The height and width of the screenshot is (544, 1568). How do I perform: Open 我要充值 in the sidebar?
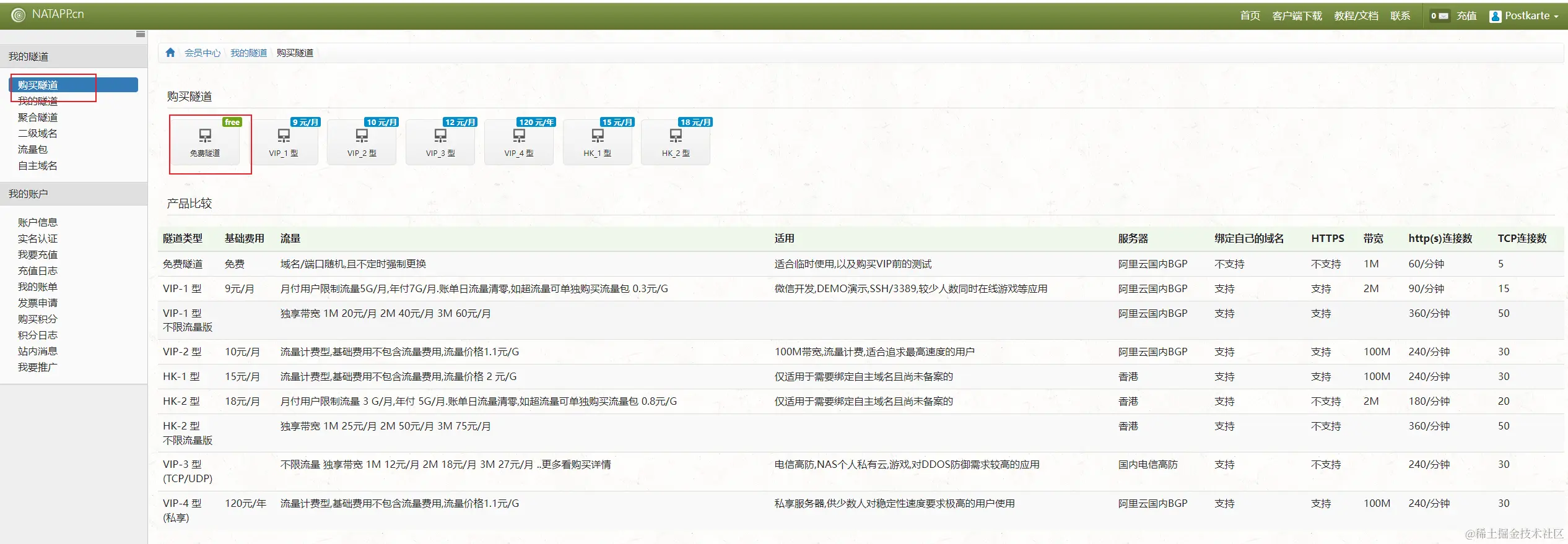(x=38, y=254)
